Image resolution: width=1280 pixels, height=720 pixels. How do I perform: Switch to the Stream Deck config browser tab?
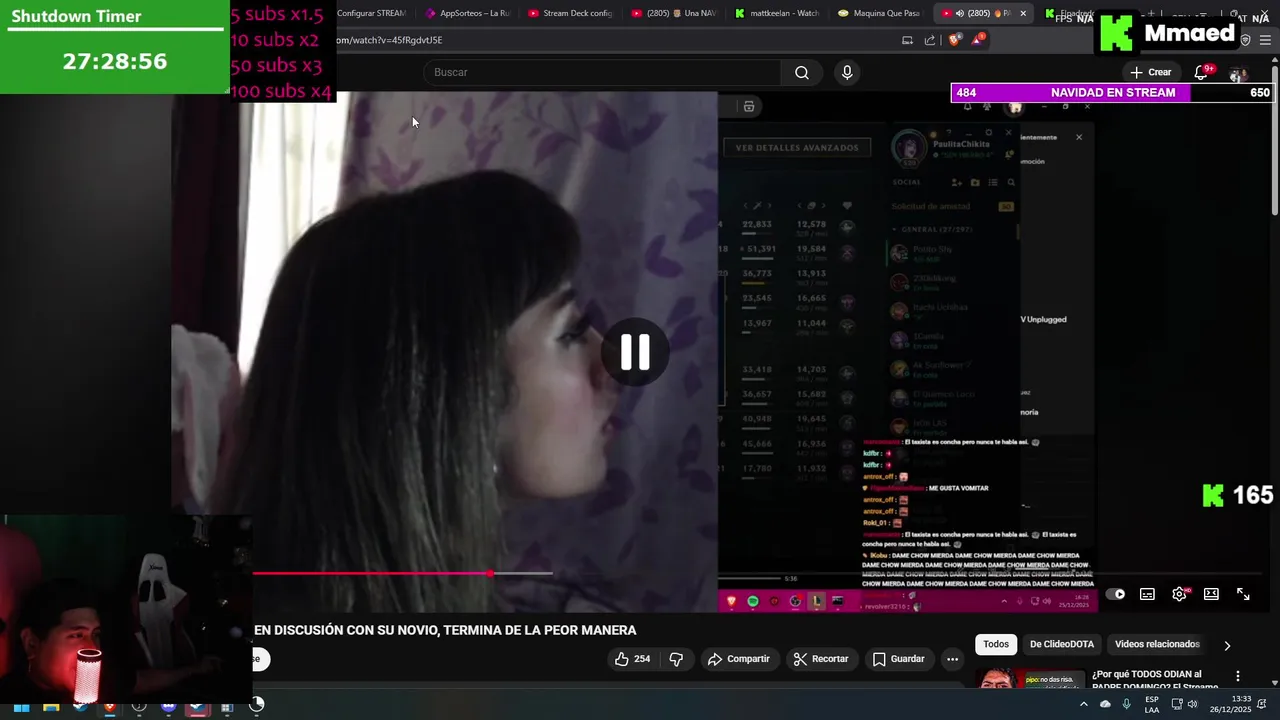click(x=570, y=13)
